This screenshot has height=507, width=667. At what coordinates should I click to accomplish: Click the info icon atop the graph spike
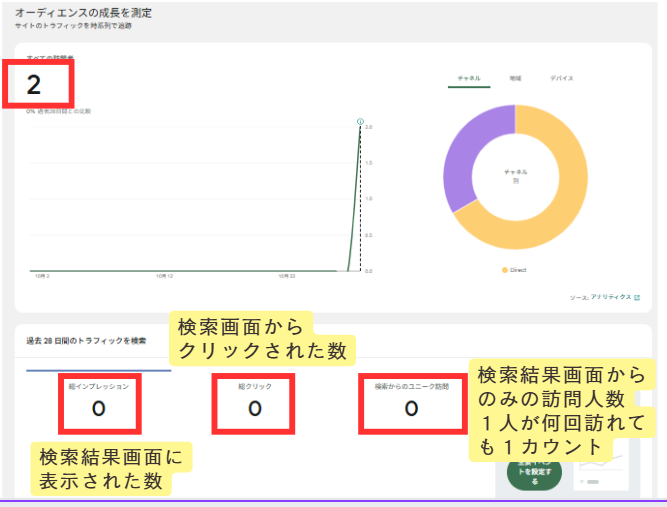tap(359, 122)
